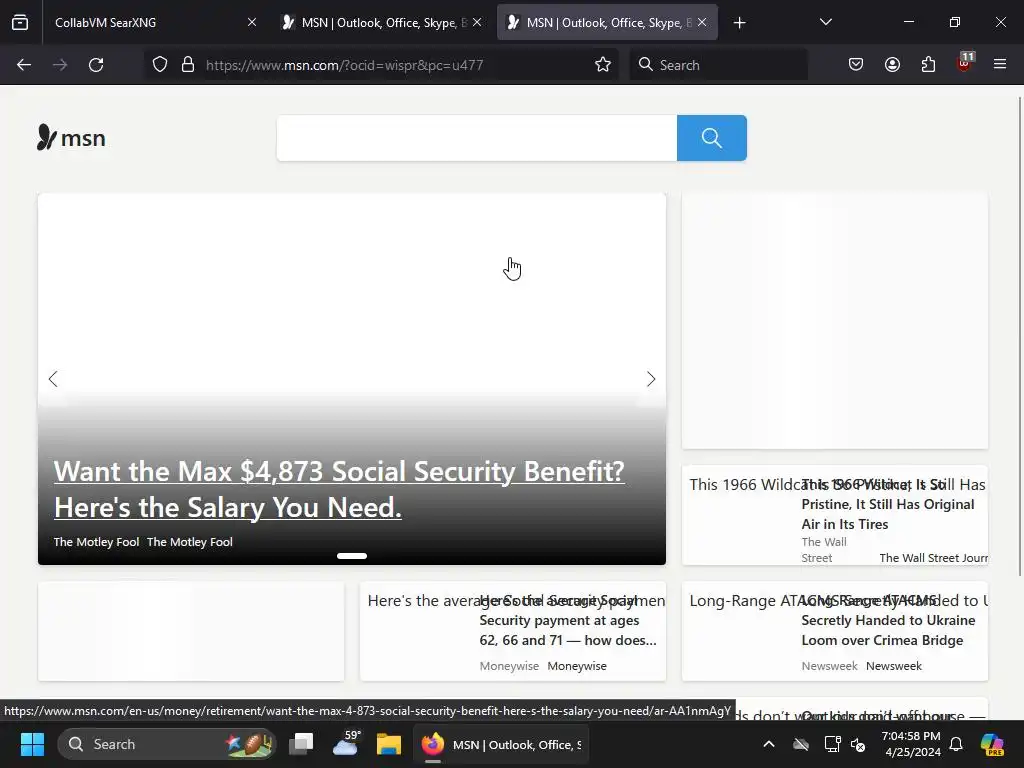Open Copilot preview icon in taskbar

(992, 744)
